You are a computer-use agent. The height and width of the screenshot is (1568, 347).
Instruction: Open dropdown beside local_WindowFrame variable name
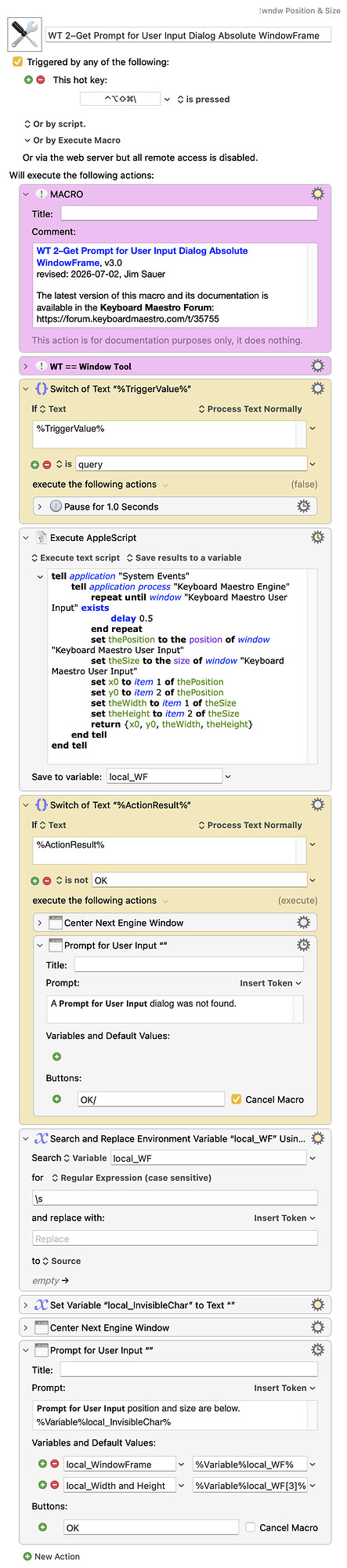[x=182, y=1464]
